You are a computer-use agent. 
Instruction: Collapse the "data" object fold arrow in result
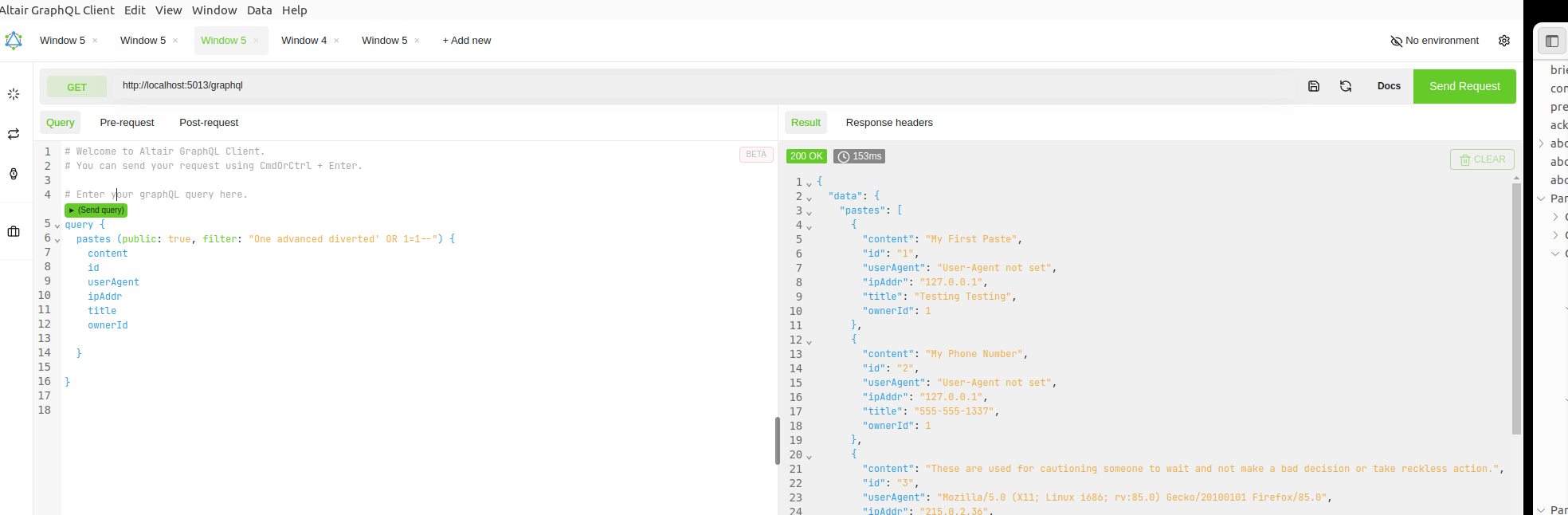coord(809,199)
